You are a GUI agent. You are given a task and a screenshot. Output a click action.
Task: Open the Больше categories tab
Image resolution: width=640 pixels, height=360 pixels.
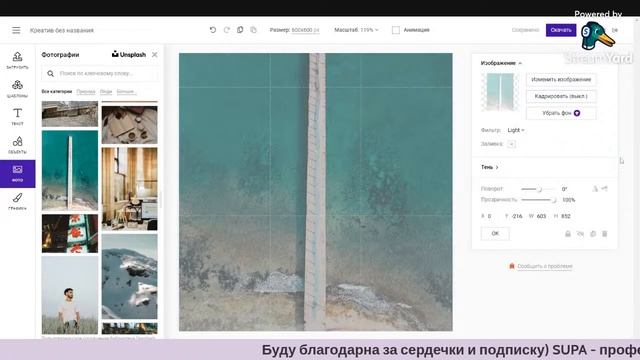click(x=127, y=91)
